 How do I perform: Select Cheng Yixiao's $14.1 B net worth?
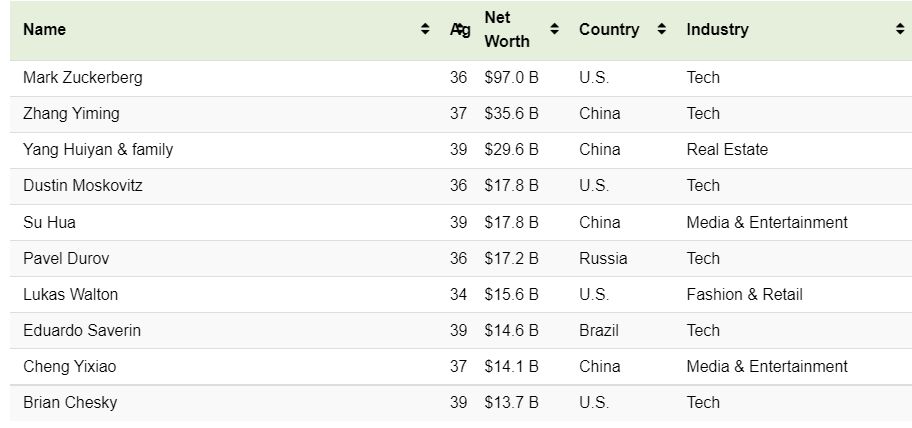click(511, 366)
